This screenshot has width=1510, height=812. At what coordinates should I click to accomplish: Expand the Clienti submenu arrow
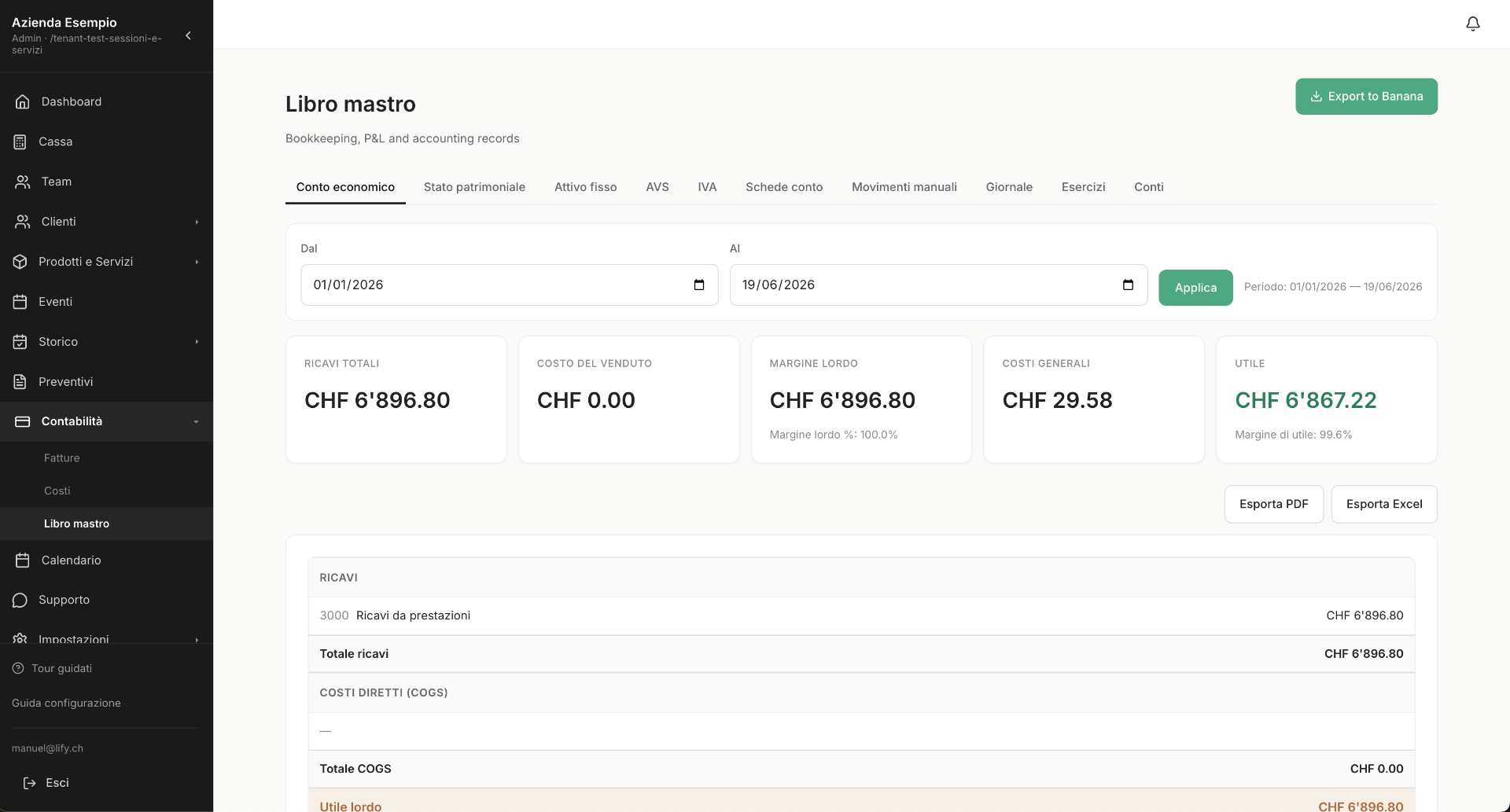(x=197, y=222)
